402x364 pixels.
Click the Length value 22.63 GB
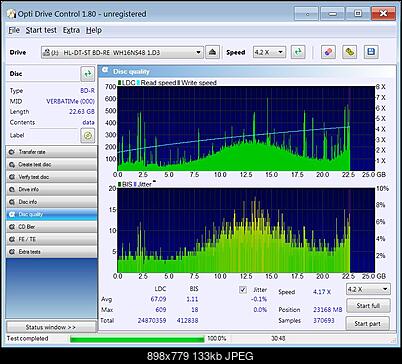pyautogui.click(x=82, y=112)
